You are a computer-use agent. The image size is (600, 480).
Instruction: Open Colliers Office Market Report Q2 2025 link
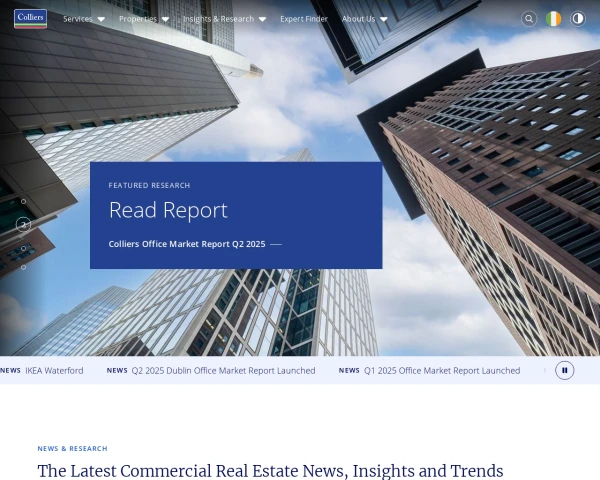tap(195, 244)
